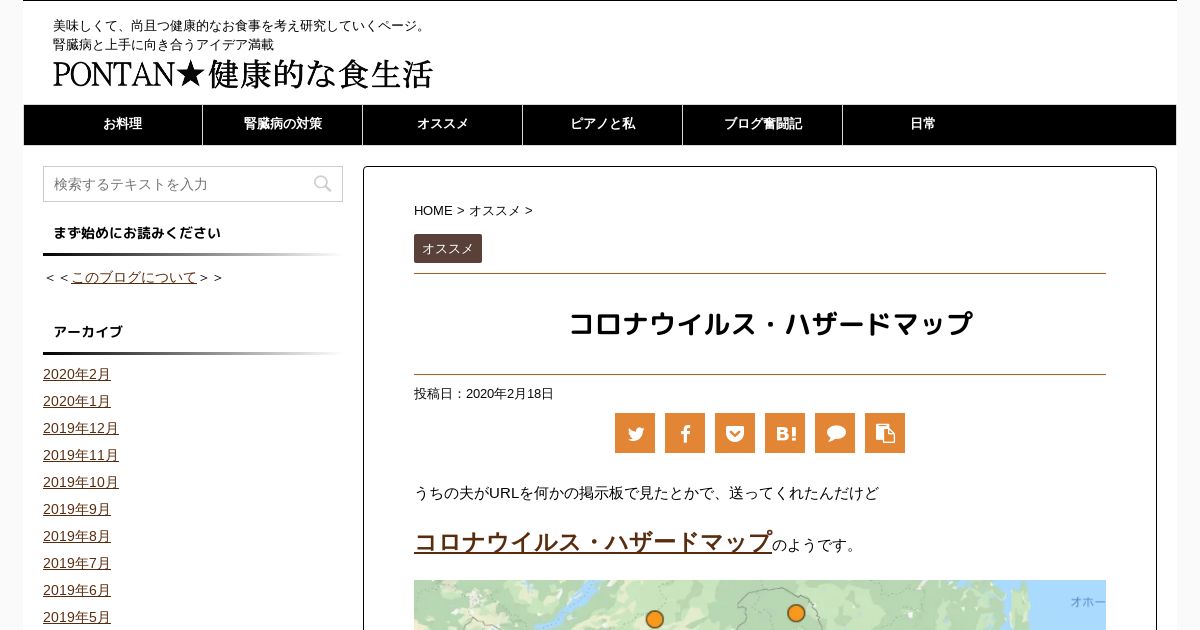The width and height of the screenshot is (1200, 630).
Task: Open the お料理 menu
Action: [x=123, y=124]
